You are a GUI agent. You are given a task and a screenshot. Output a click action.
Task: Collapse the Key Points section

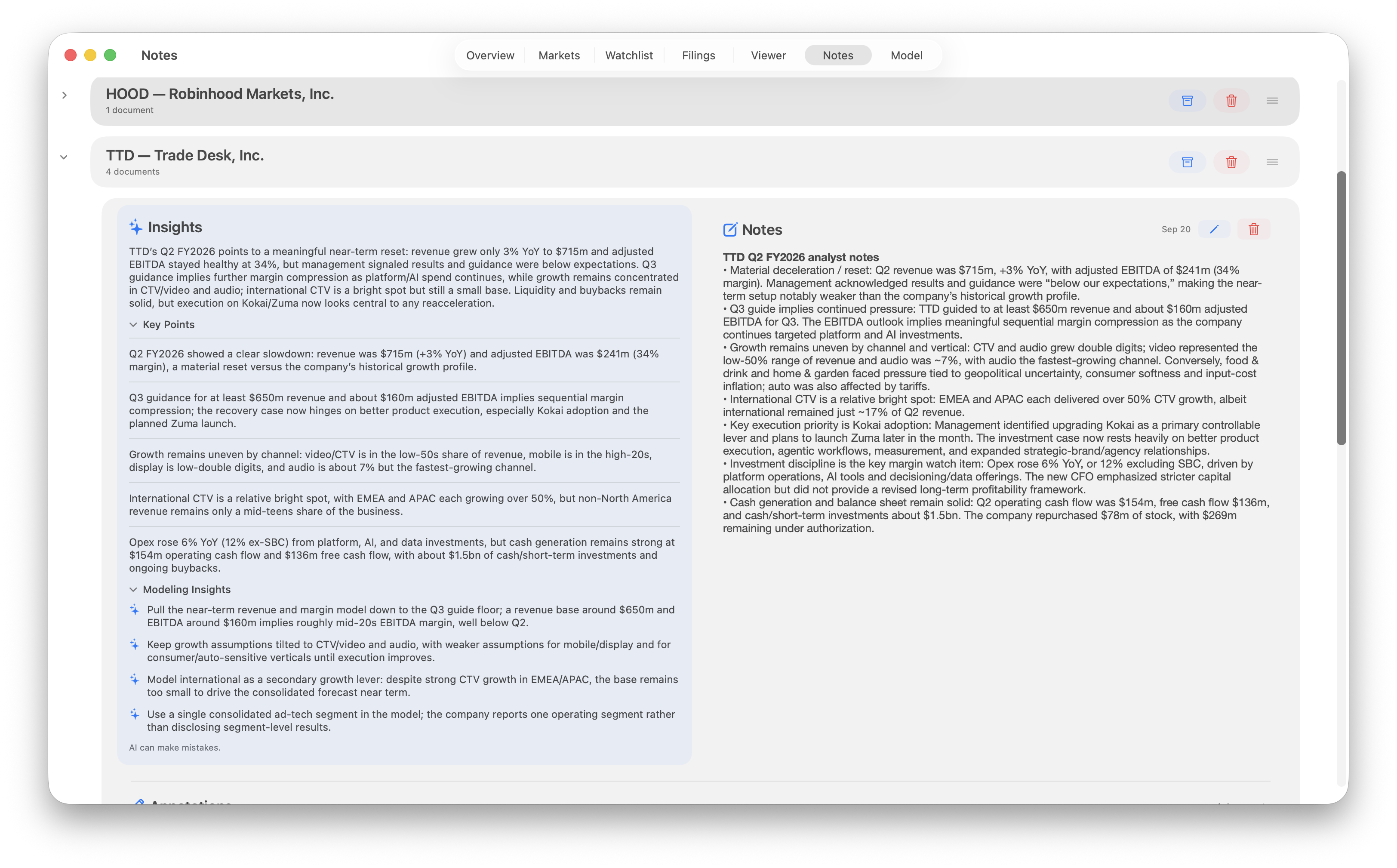click(x=133, y=324)
